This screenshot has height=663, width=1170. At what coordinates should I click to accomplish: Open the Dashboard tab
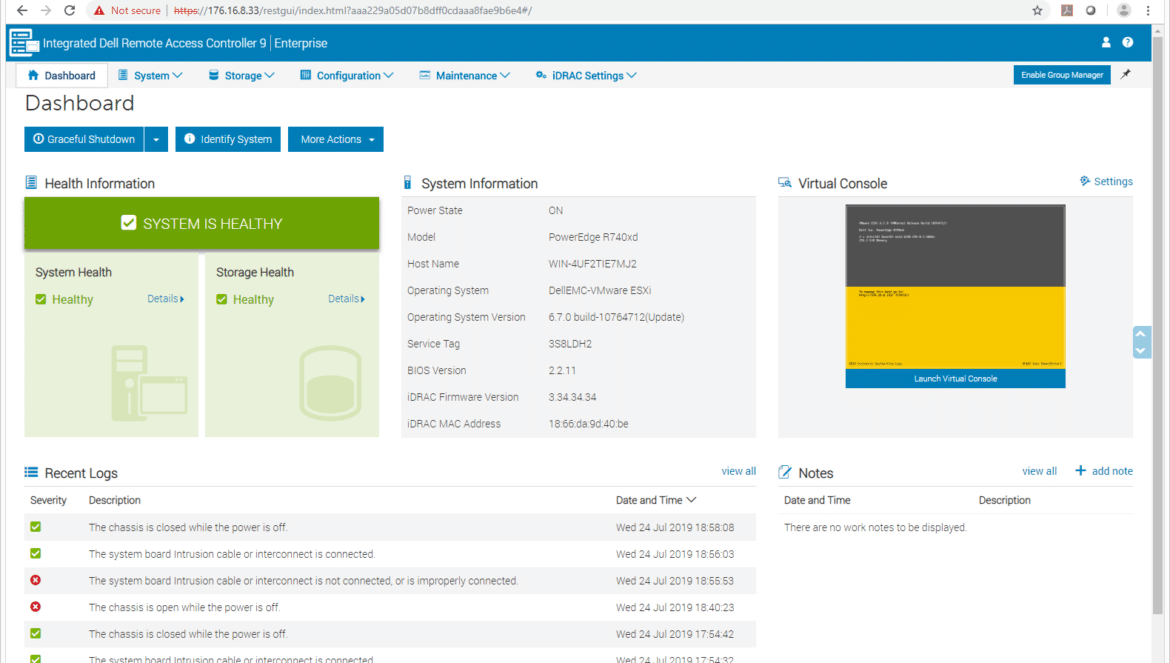tap(62, 75)
